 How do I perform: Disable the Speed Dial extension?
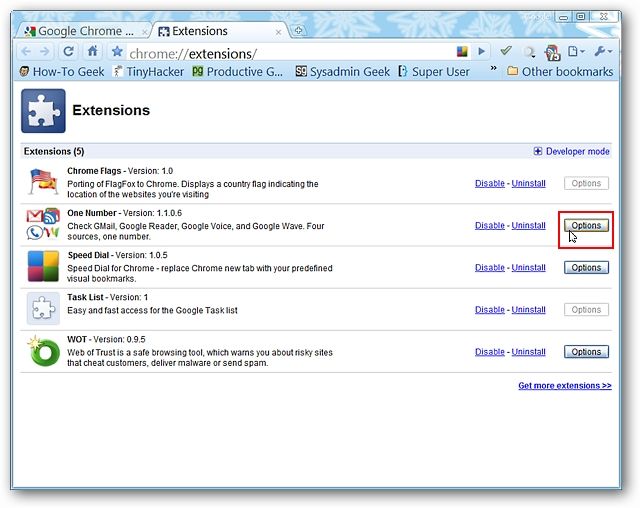pos(489,267)
